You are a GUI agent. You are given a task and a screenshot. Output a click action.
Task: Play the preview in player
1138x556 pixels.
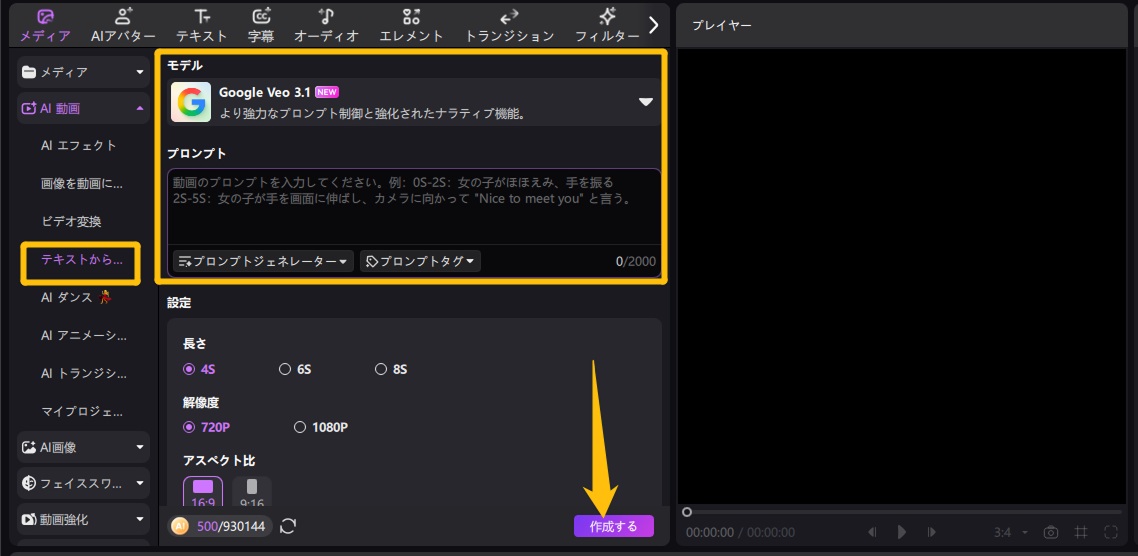click(902, 532)
